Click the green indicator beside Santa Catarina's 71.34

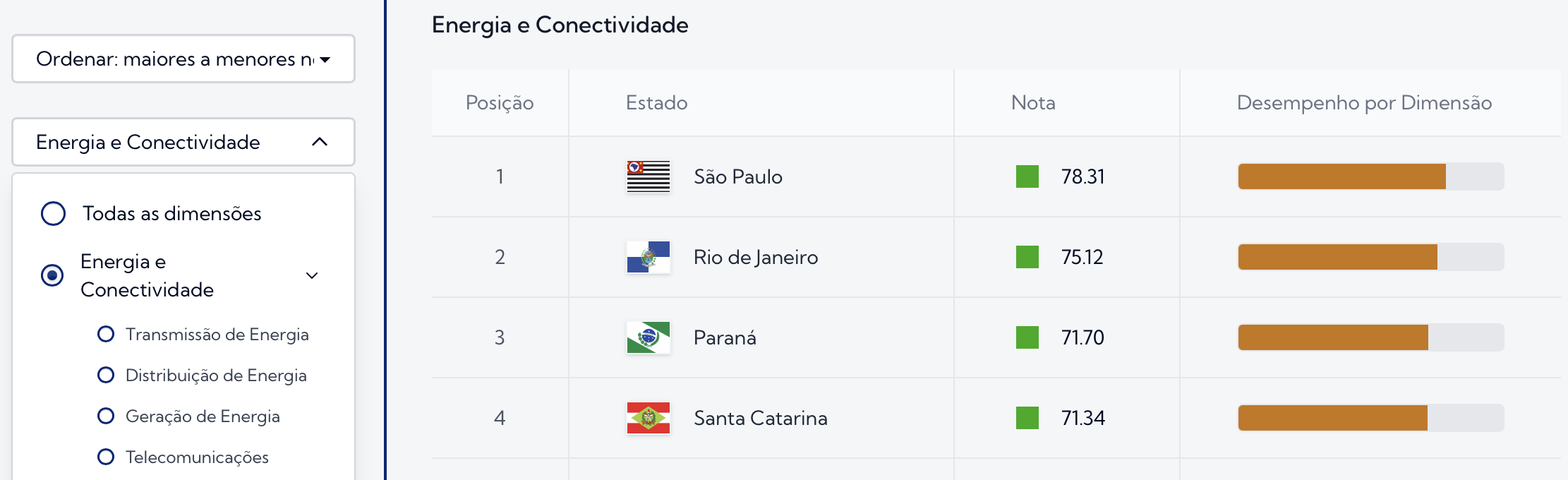[x=1027, y=418]
